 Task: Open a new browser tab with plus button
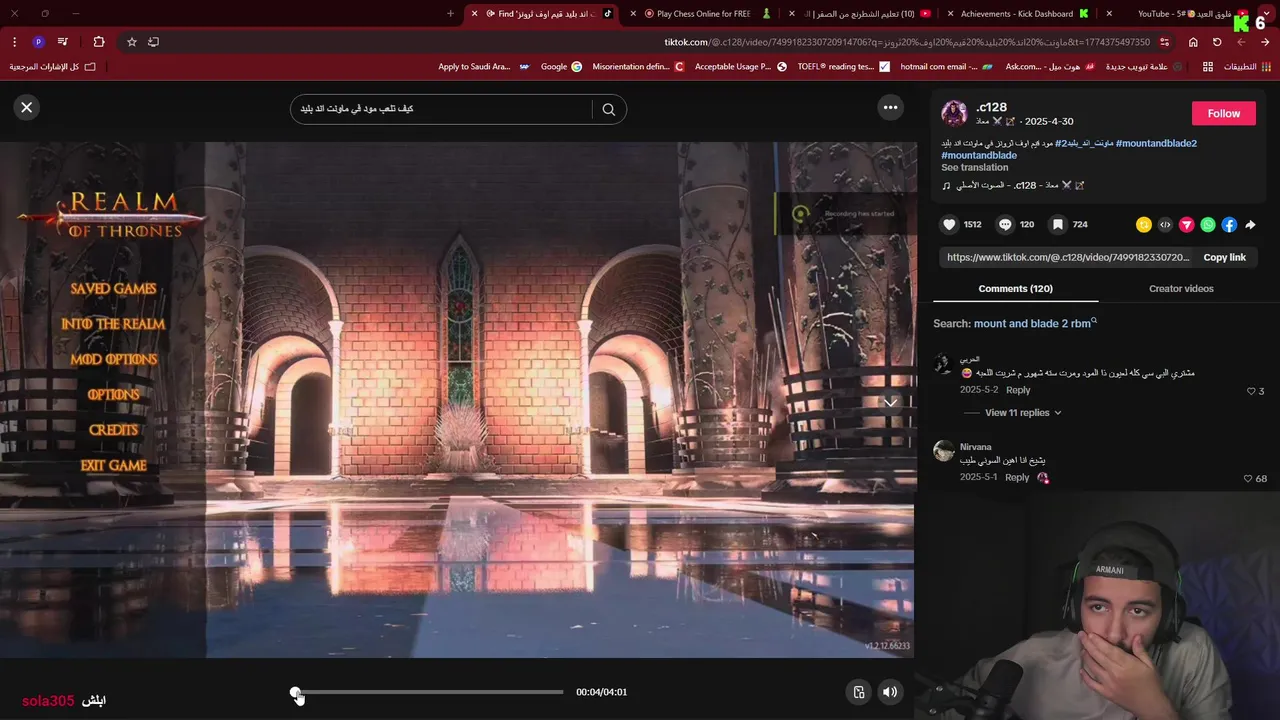[x=450, y=14]
